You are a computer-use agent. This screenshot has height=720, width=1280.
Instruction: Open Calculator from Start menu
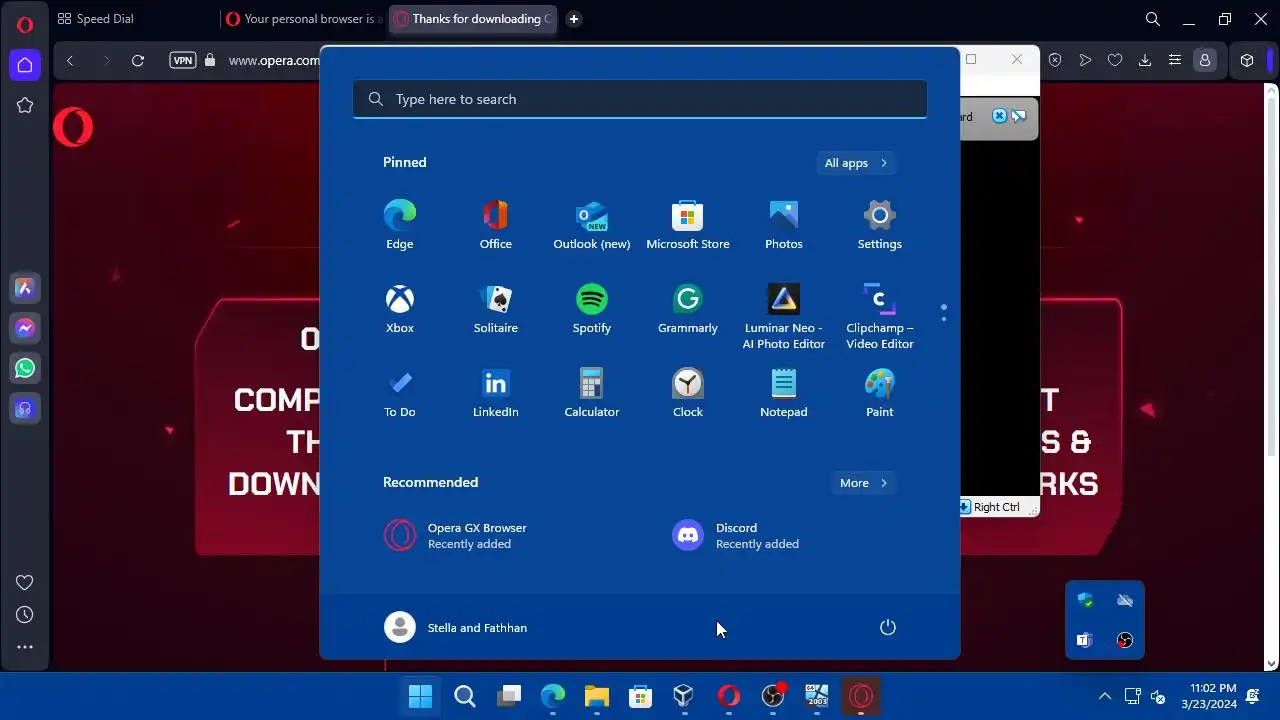coord(591,393)
